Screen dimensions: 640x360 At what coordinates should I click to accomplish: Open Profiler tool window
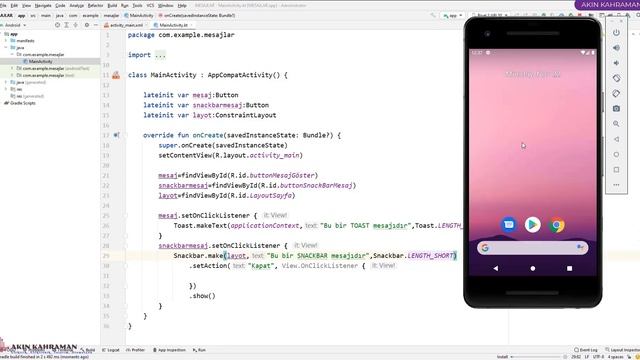[136, 350]
